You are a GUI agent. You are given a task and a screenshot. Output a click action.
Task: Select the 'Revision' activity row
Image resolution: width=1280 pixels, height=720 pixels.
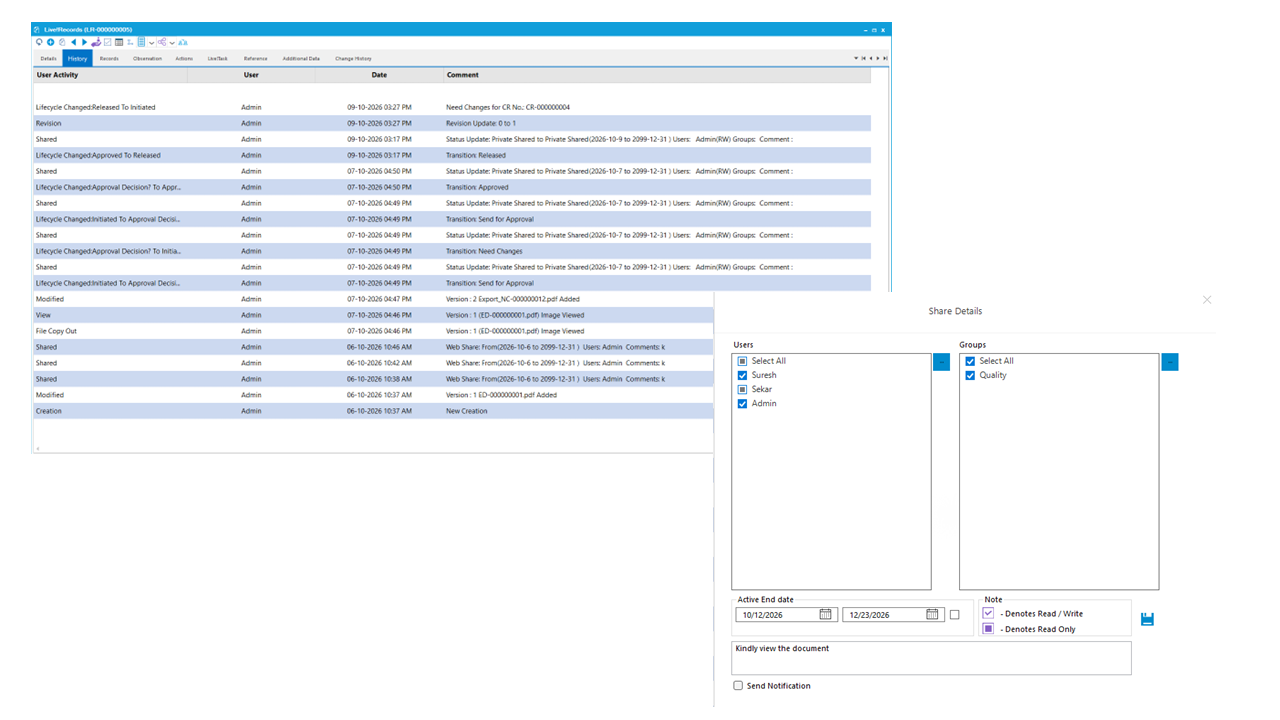(451, 123)
